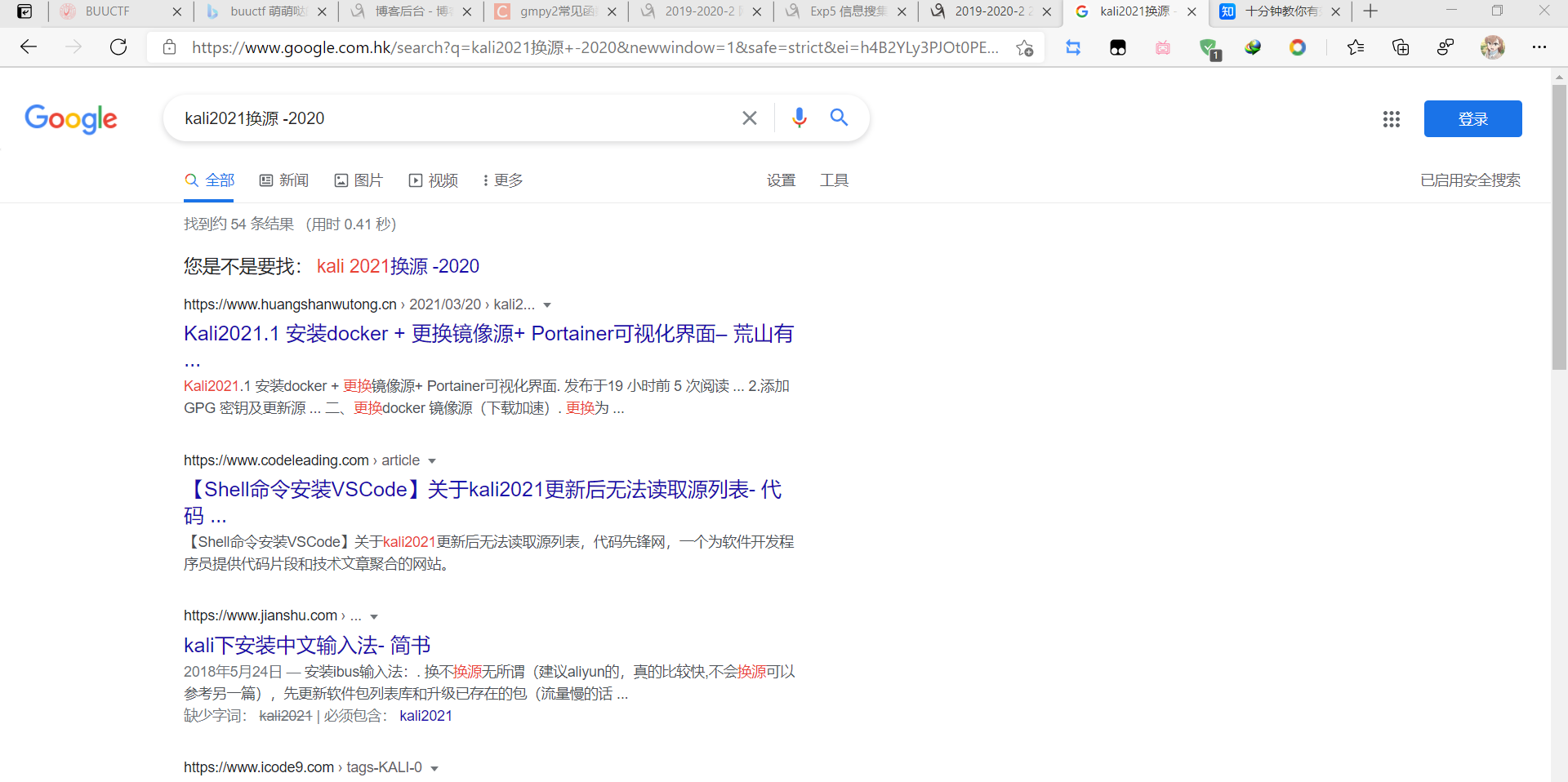Add this page to favorites star
The height and width of the screenshot is (782, 1568).
pos(1025,47)
